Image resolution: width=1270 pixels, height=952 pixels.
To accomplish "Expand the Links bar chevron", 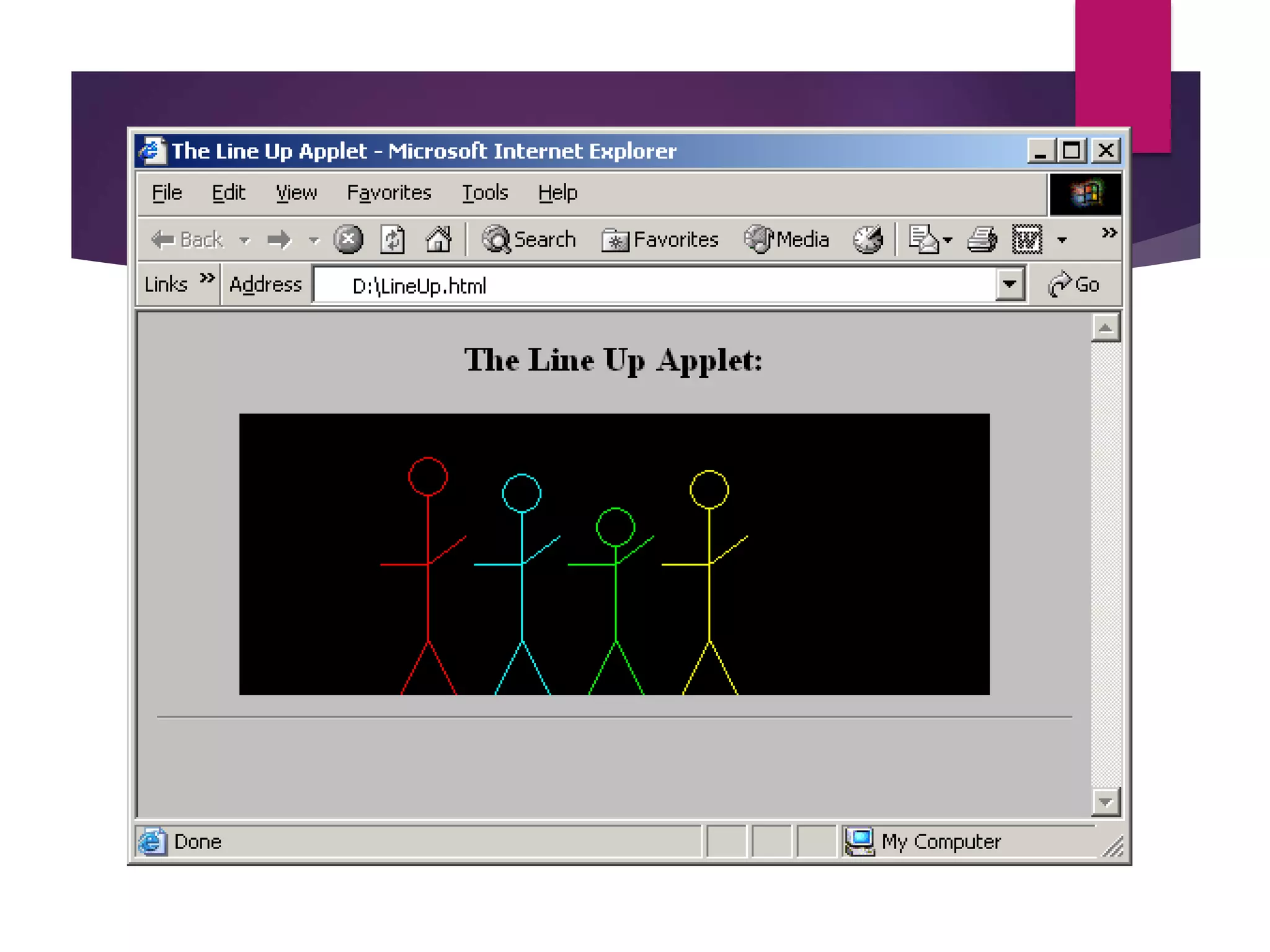I will pos(207,278).
